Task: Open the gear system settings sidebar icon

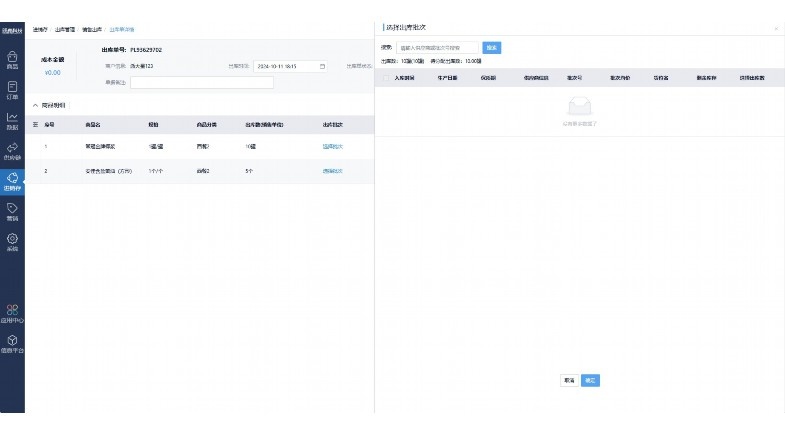Action: tap(12, 242)
